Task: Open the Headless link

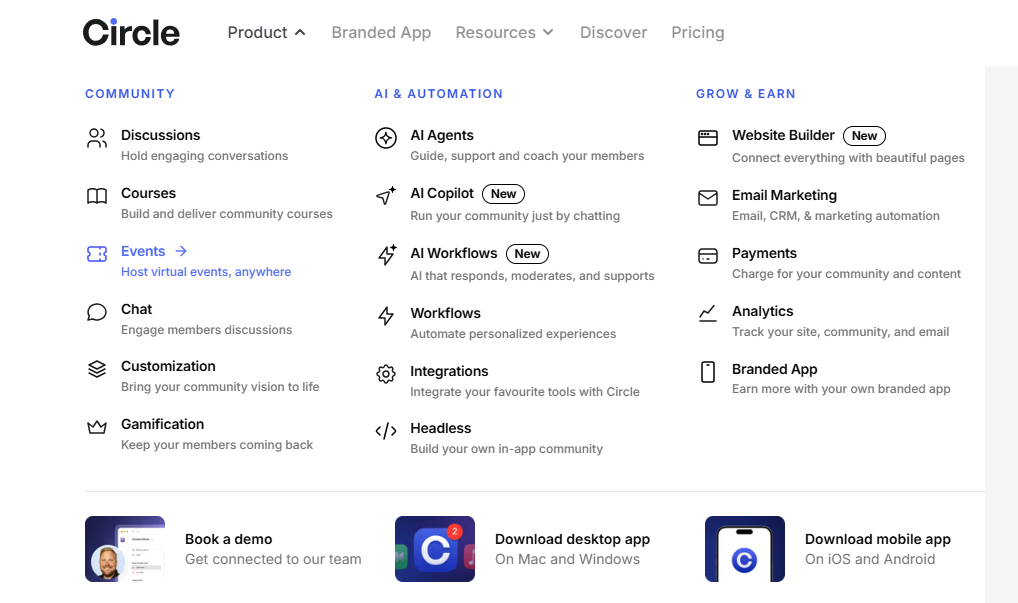Action: (440, 428)
